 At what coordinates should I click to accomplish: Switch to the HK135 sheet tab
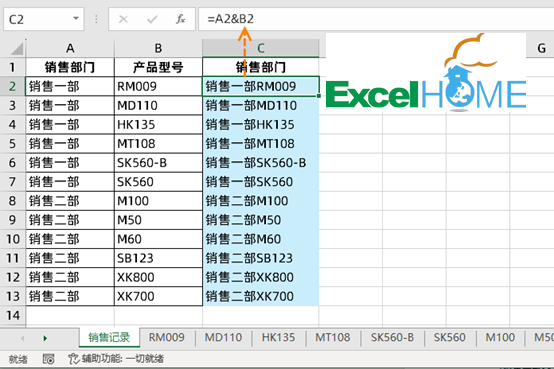pos(278,338)
